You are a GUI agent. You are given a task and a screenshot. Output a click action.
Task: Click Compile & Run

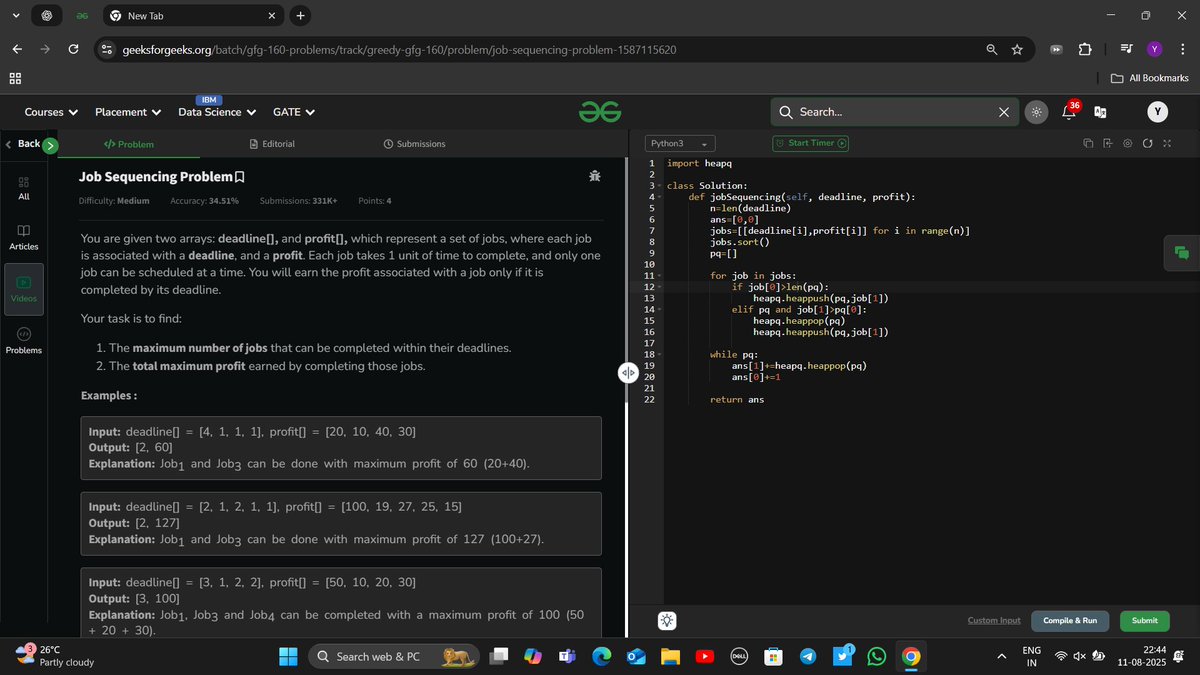(x=1070, y=620)
